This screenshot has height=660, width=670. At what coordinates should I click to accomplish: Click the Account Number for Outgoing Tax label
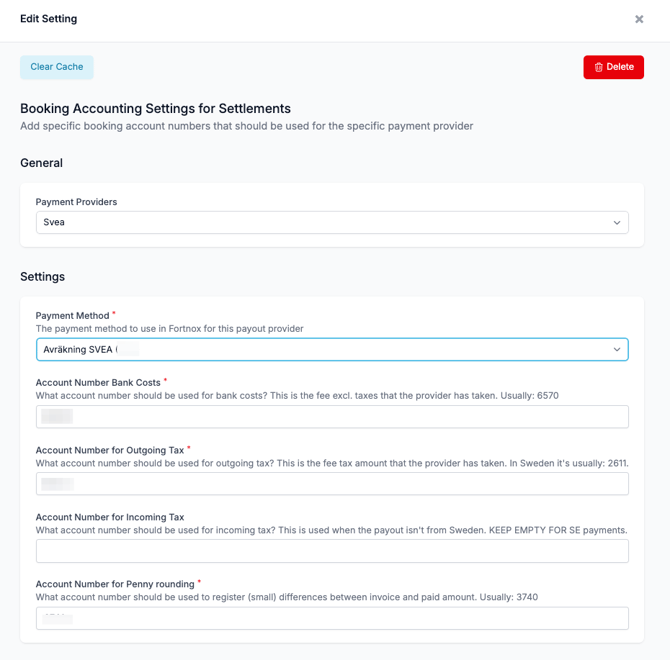point(110,450)
